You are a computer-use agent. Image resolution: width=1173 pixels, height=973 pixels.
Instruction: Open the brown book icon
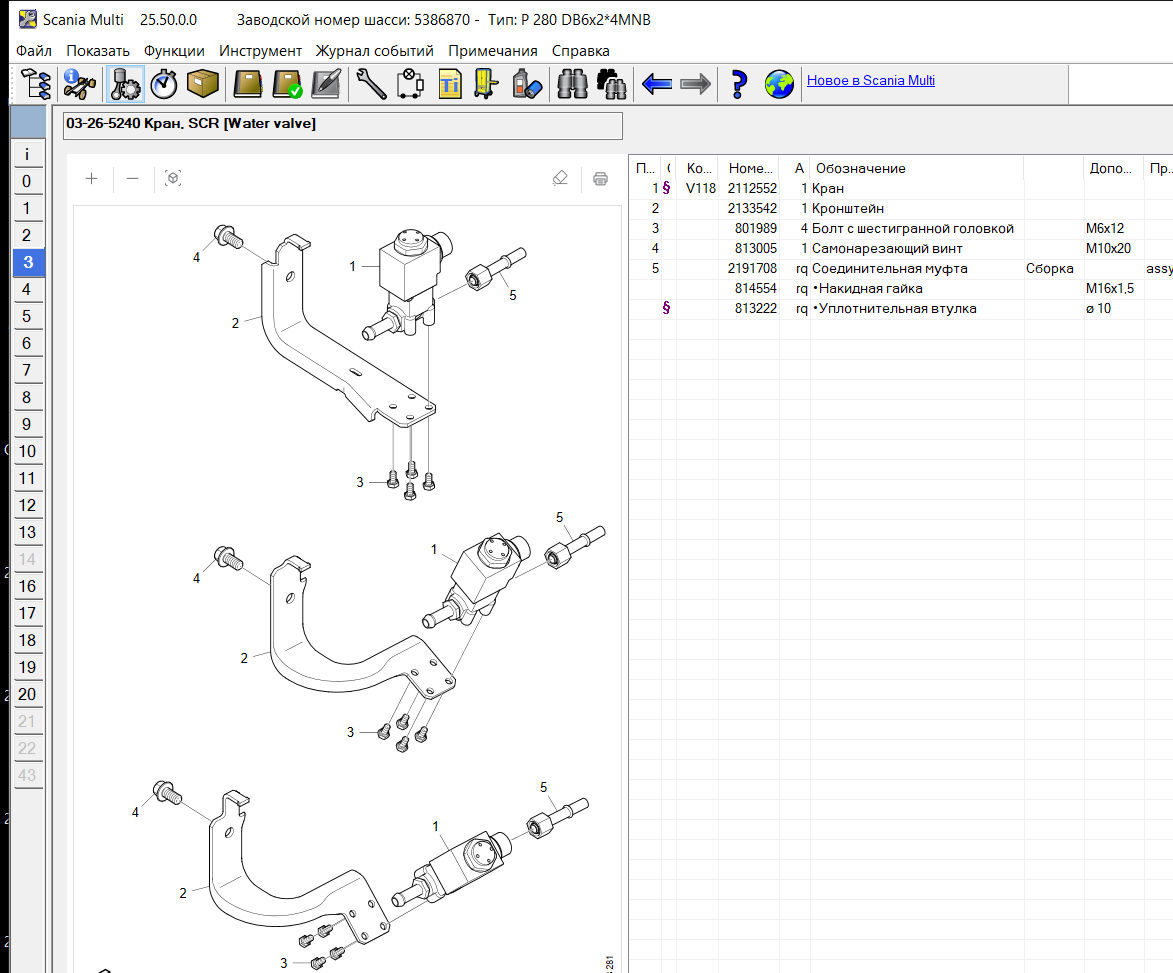248,84
